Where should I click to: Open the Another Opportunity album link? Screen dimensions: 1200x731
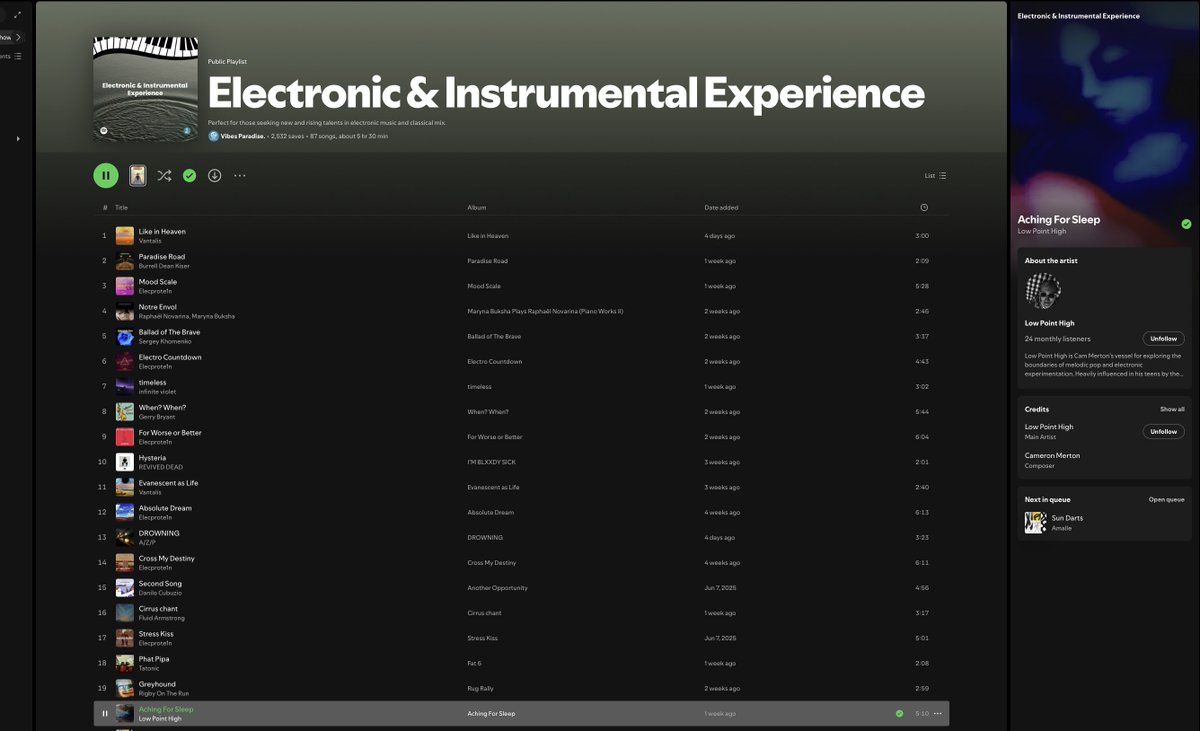click(497, 588)
